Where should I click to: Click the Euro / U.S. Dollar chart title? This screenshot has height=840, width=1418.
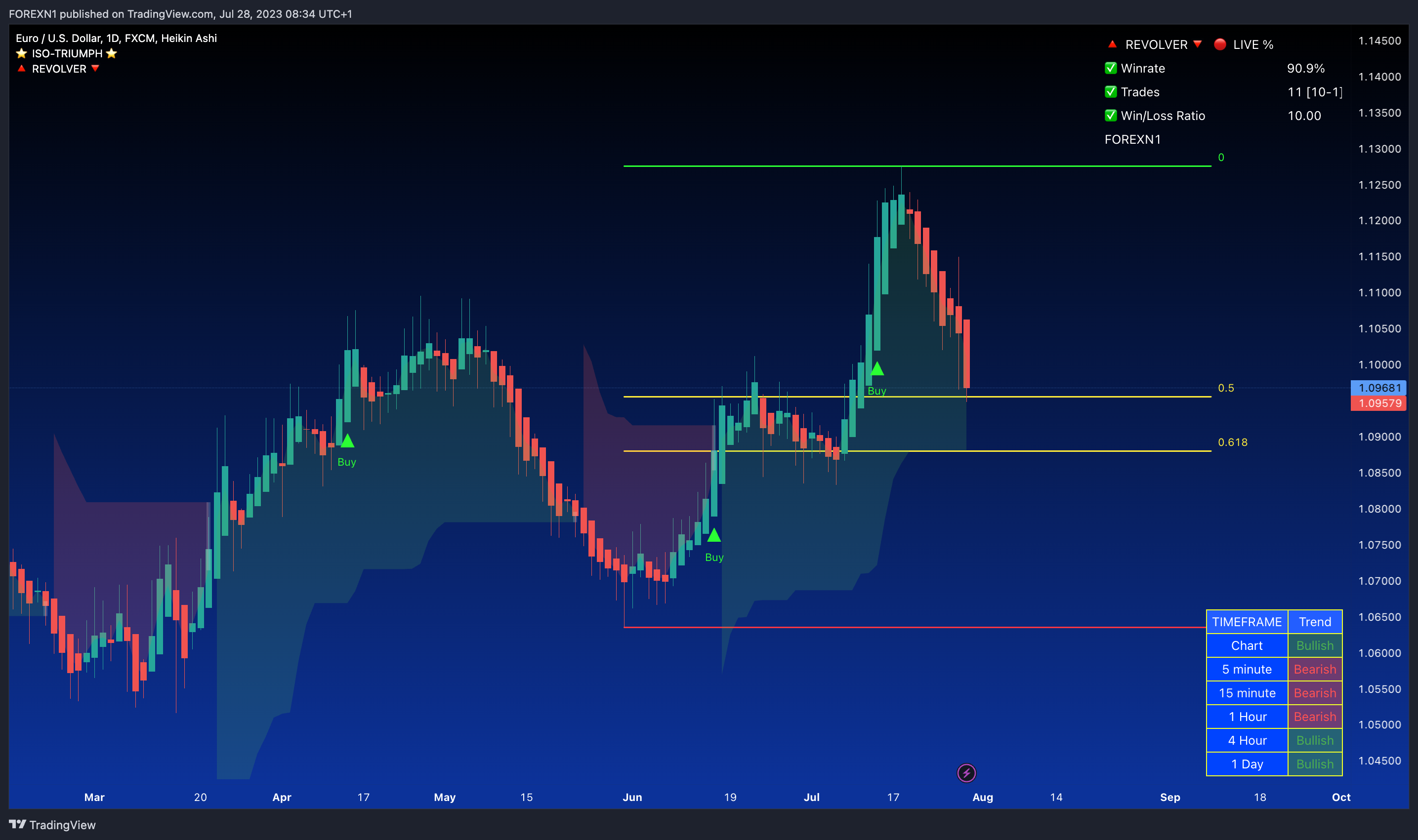116,38
